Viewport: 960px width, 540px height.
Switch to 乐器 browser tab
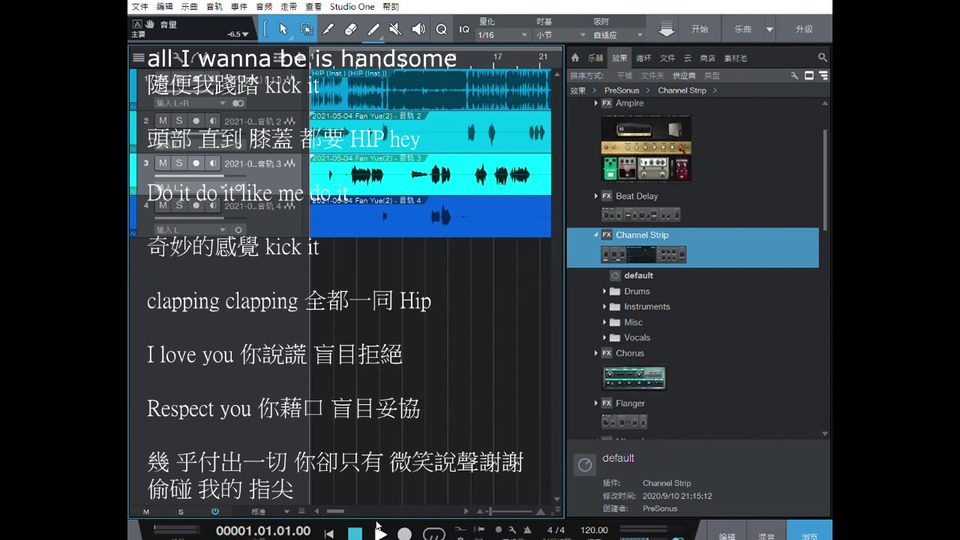pos(595,58)
